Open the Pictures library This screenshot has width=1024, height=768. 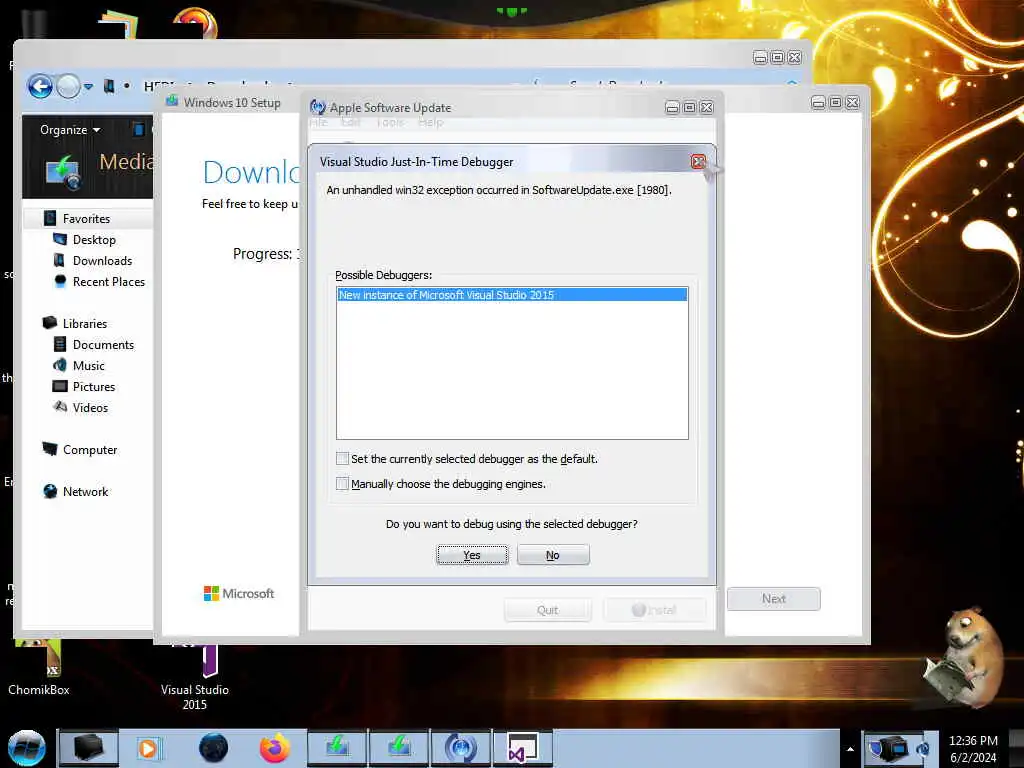(x=94, y=386)
